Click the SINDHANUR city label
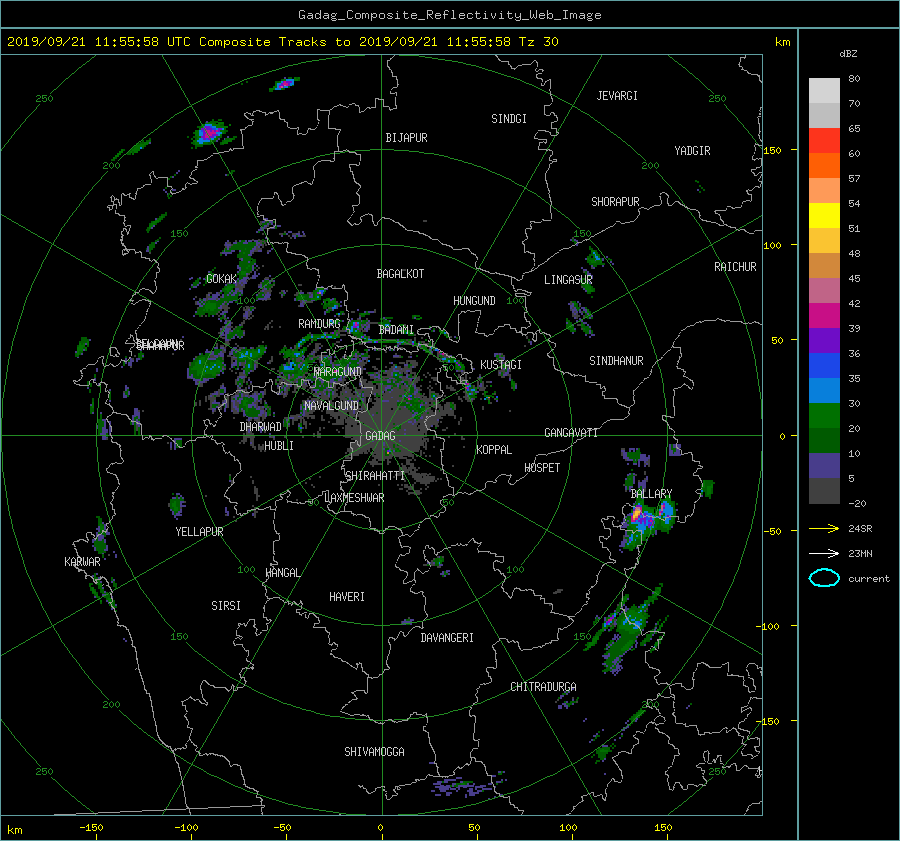 point(616,361)
